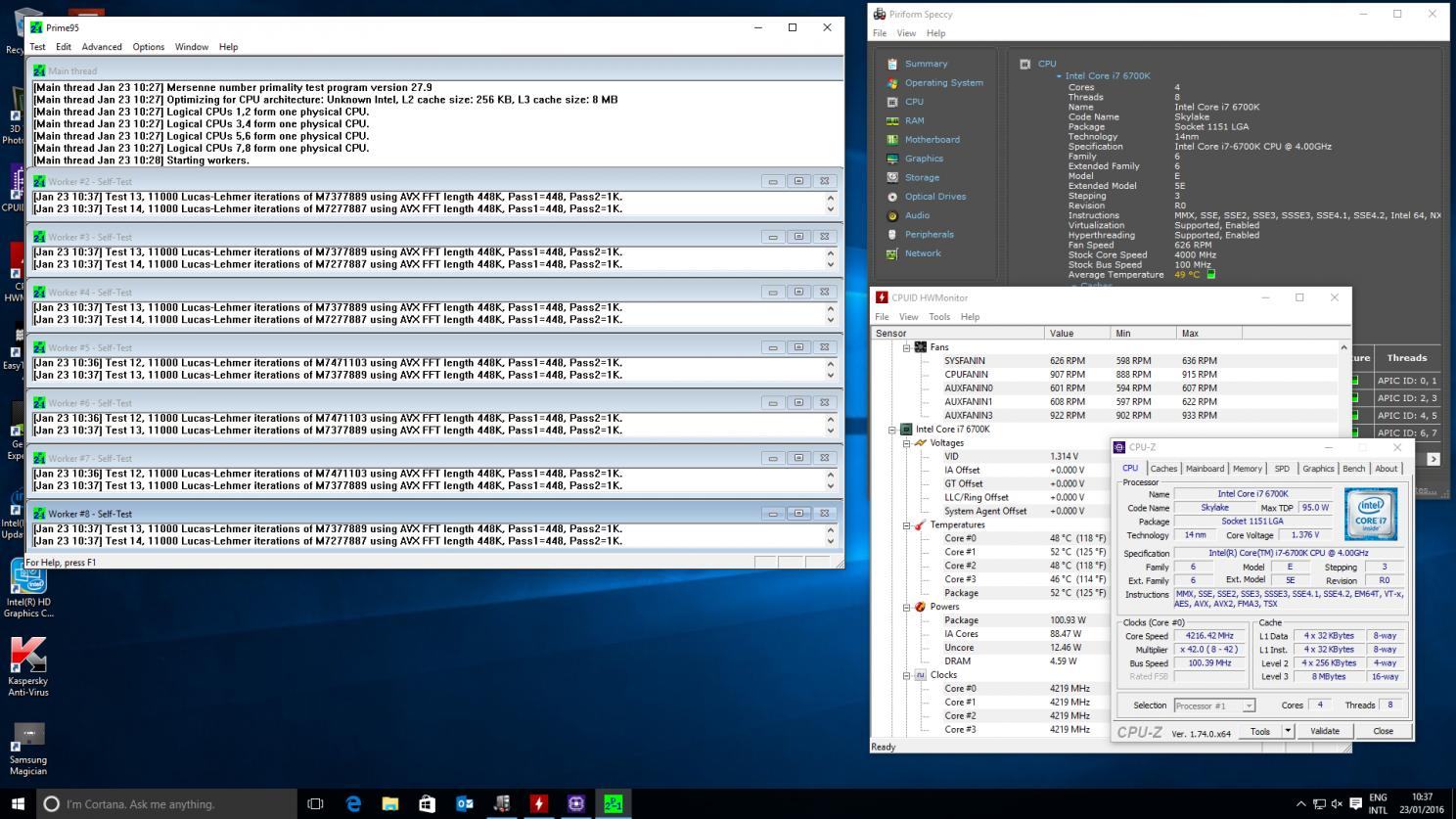This screenshot has width=1456, height=819.
Task: Select Storage in Speccy's sidebar
Action: pyautogui.click(x=922, y=178)
